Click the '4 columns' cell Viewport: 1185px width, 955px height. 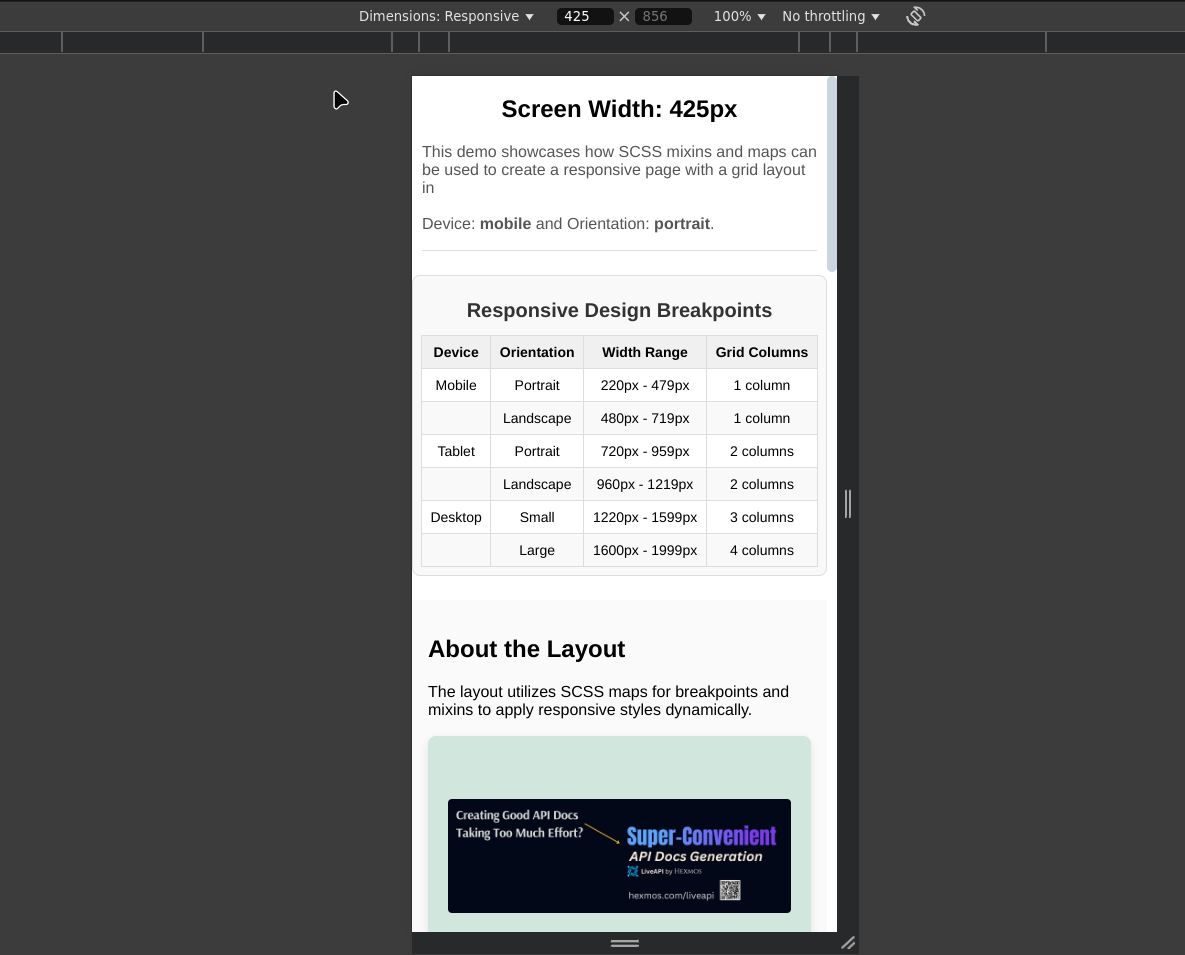coord(762,551)
